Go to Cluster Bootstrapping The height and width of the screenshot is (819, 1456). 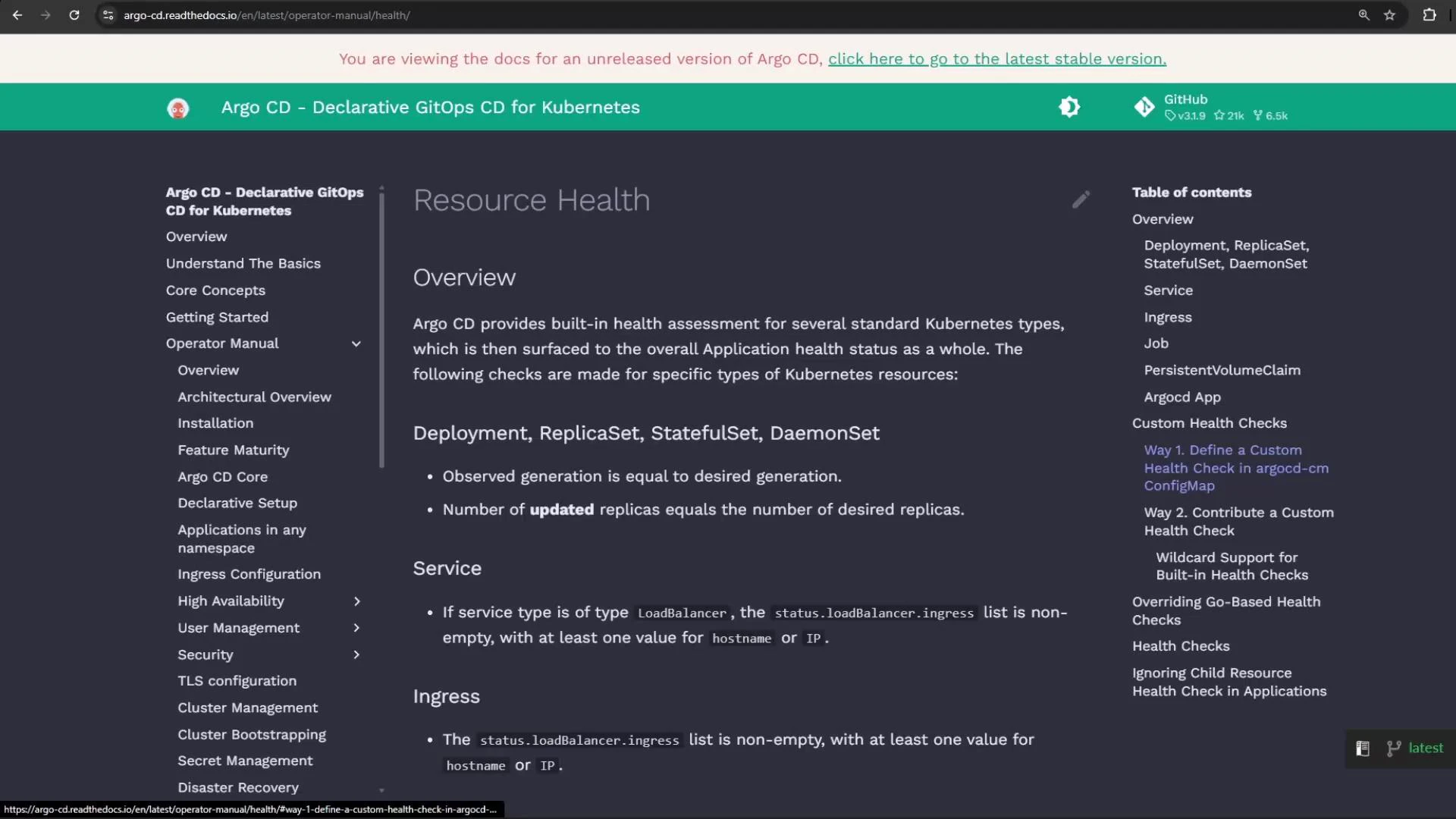tap(252, 735)
